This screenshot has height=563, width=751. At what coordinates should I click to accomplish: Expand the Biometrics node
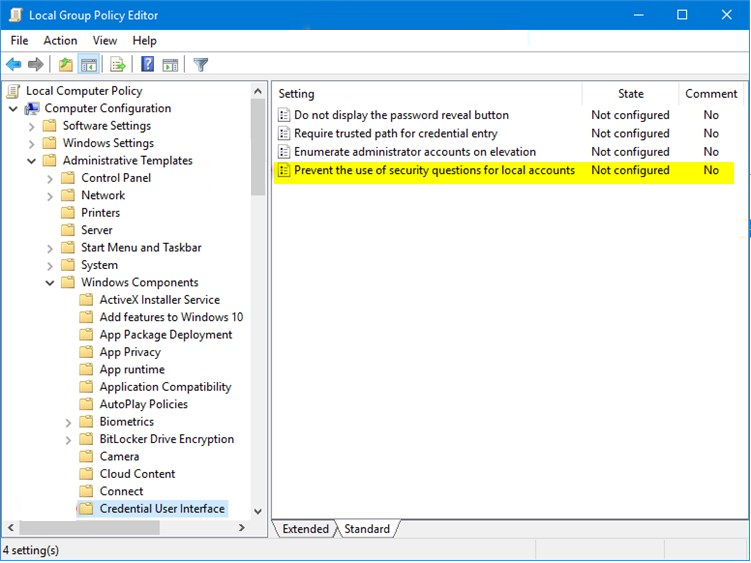tap(68, 423)
